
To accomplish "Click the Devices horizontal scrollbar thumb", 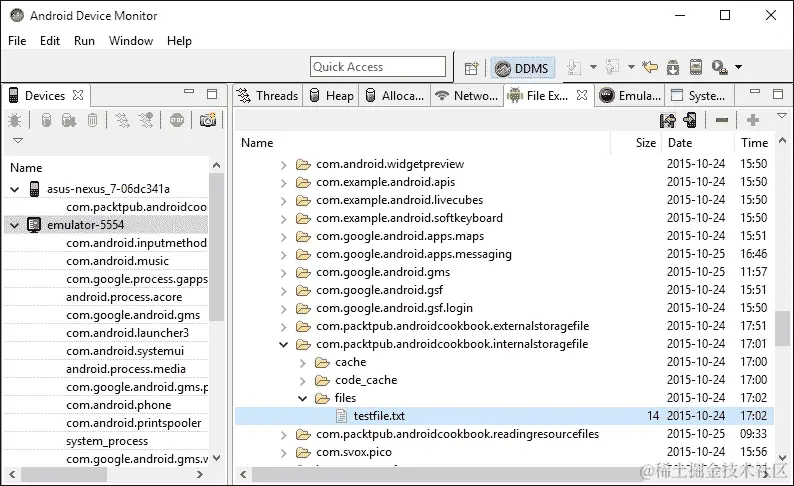I will click(64, 474).
